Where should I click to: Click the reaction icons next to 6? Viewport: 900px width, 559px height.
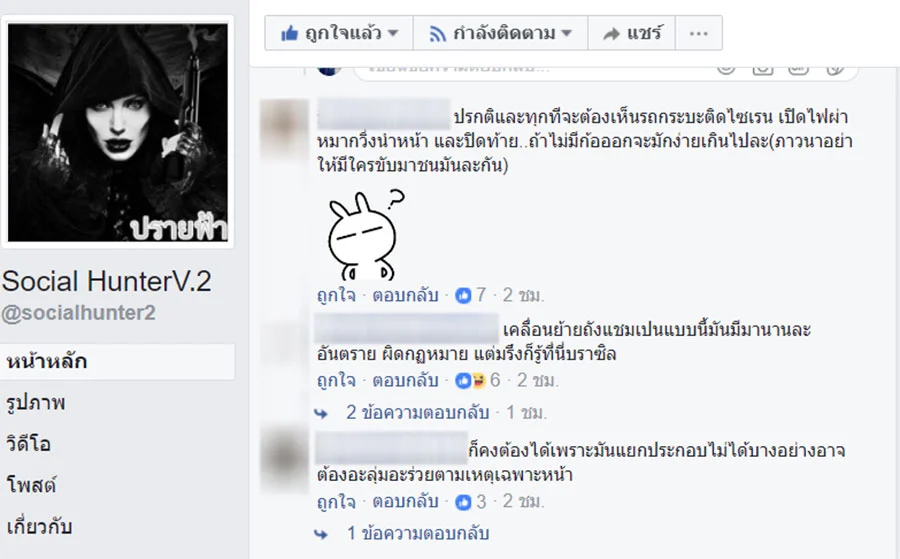click(470, 380)
